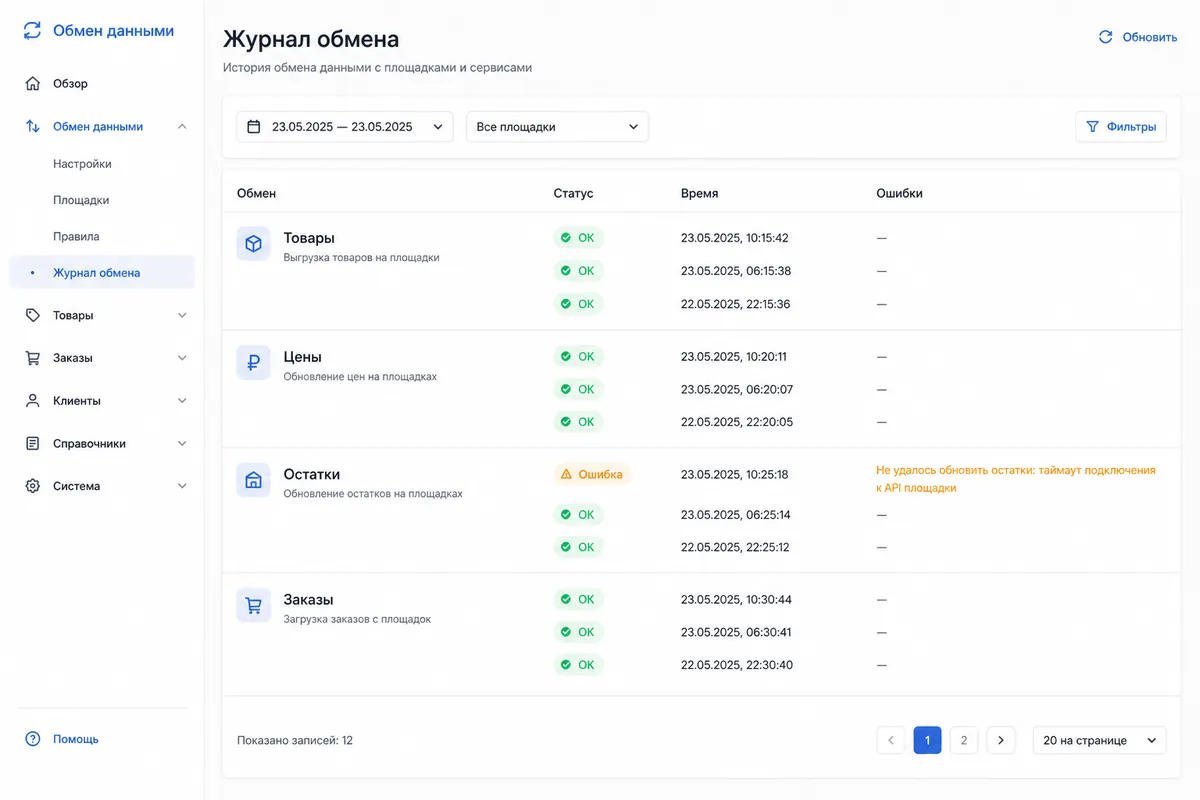Click the document icon next to Справочники

pyautogui.click(x=33, y=443)
